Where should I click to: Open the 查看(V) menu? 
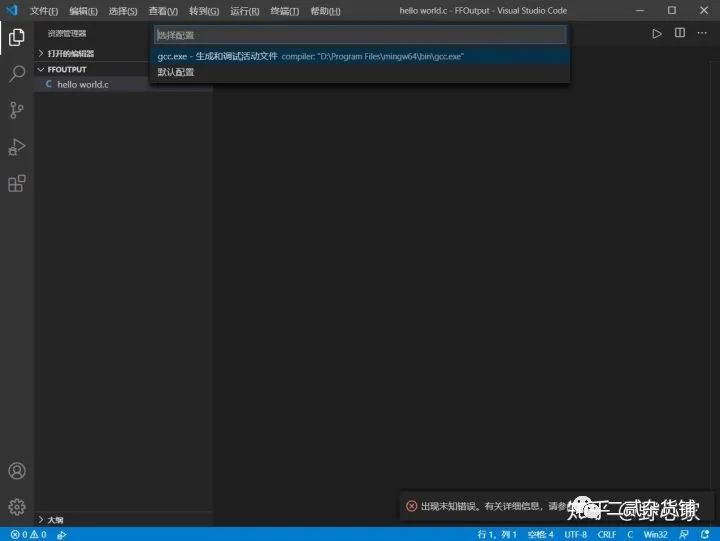[163, 11]
